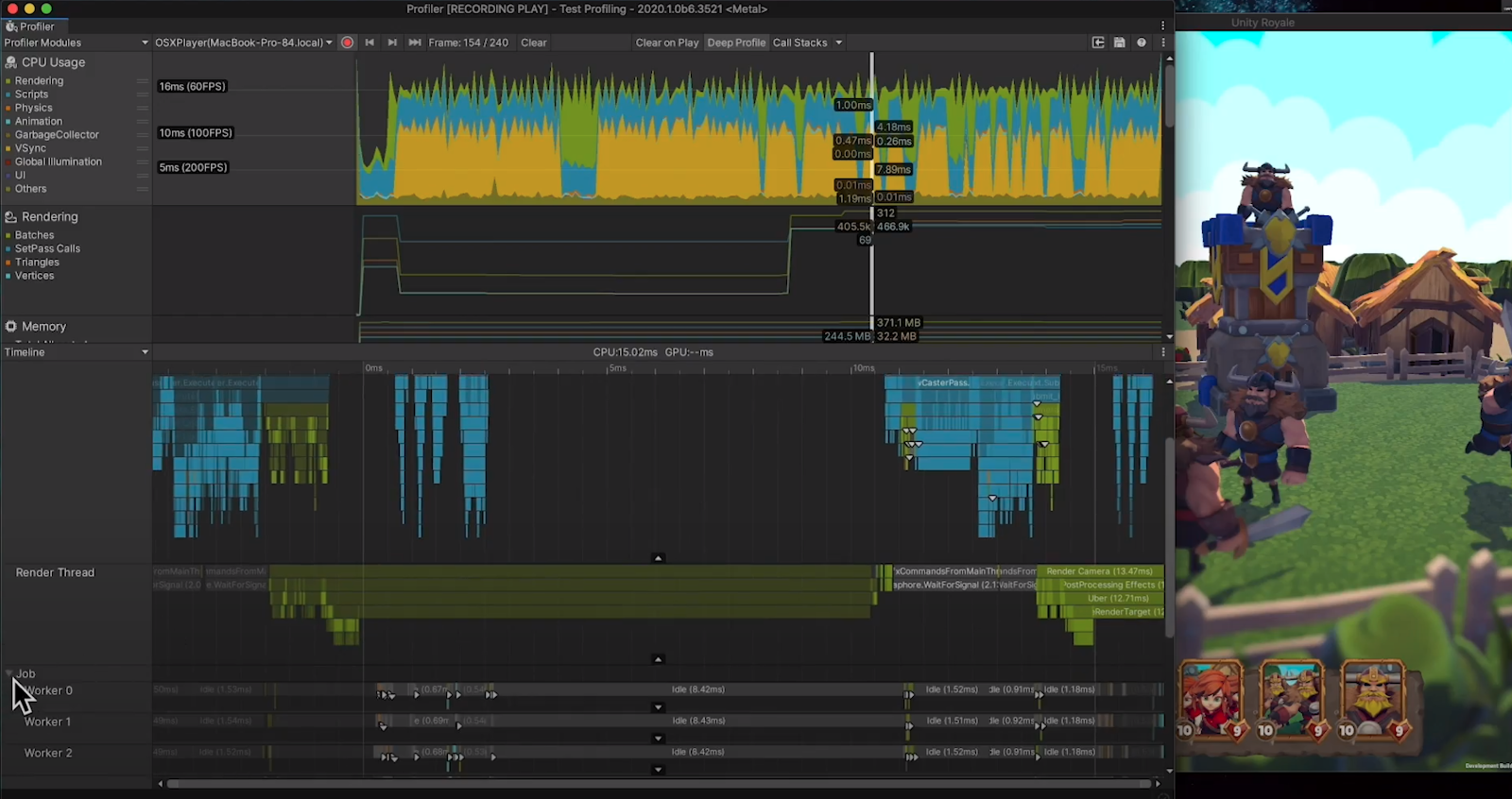Save the profiler capture with the disk icon
Screen dimensions: 1512x799
tap(1120, 42)
